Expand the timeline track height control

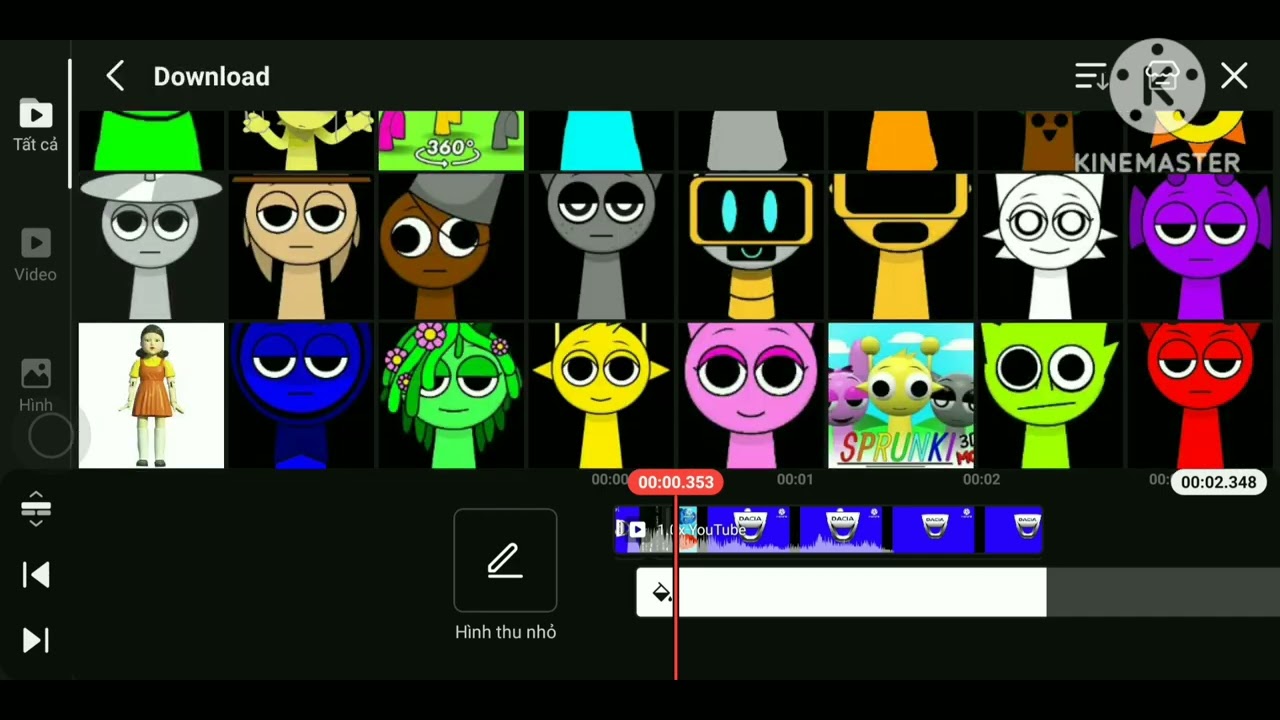click(36, 509)
